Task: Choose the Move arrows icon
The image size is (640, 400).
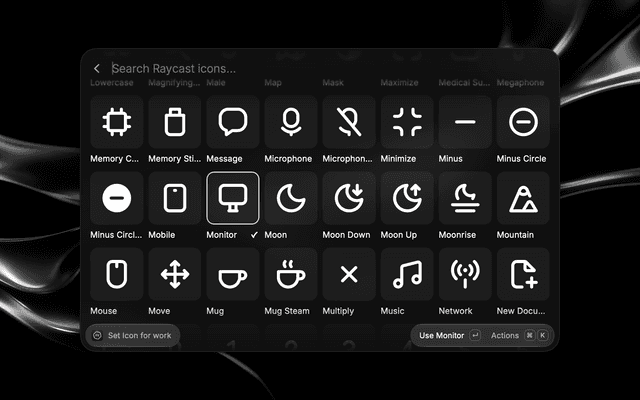Action: (175, 274)
